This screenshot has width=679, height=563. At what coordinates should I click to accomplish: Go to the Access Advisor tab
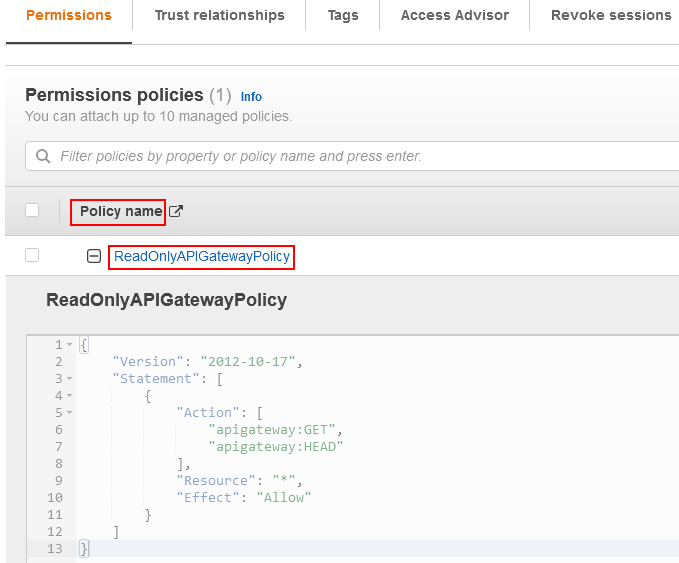[454, 16]
